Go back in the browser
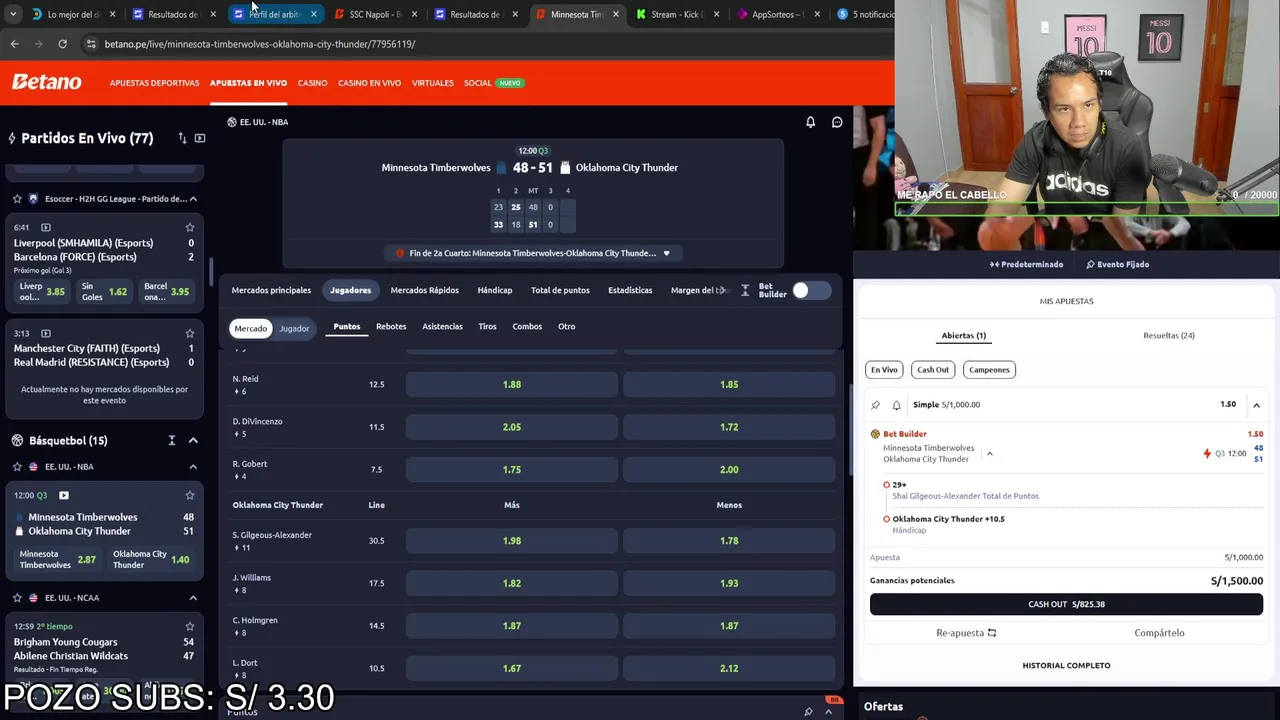Viewport: 1280px width, 720px height. (14, 44)
